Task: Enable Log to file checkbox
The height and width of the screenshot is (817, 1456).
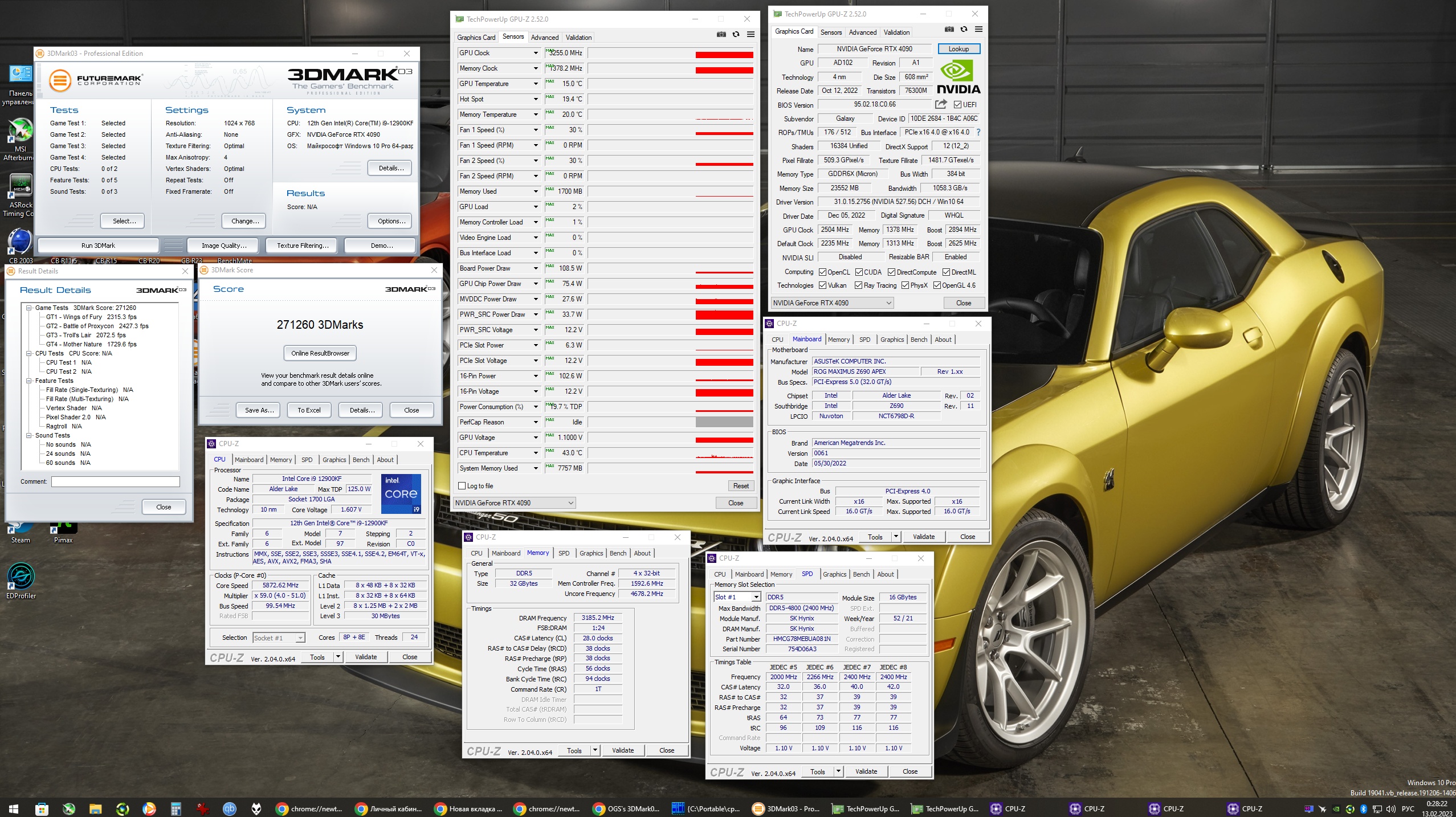Action: [462, 486]
